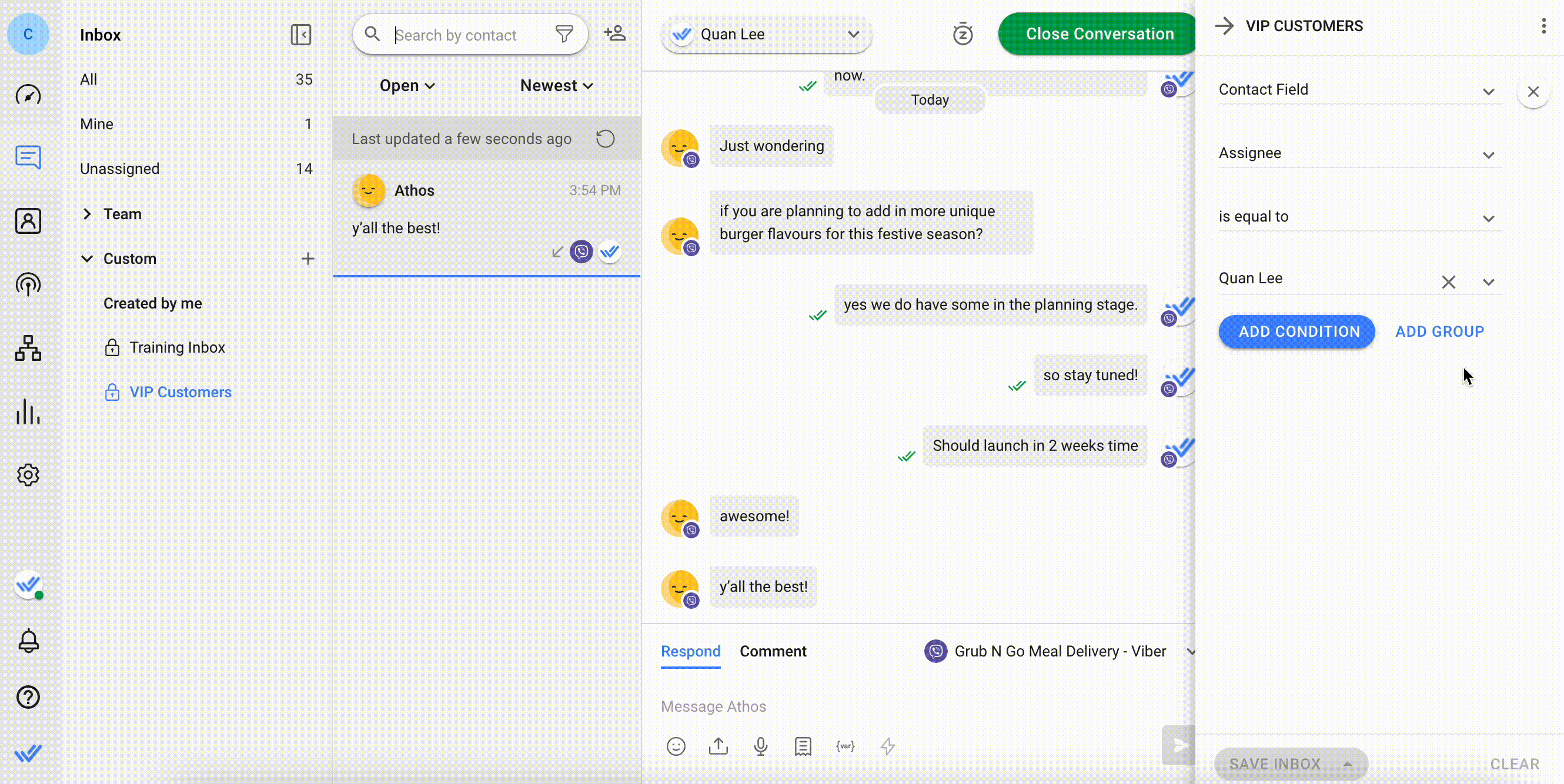This screenshot has width=1564, height=784.
Task: Open the VIP Customers three-dot menu
Action: tap(1543, 25)
